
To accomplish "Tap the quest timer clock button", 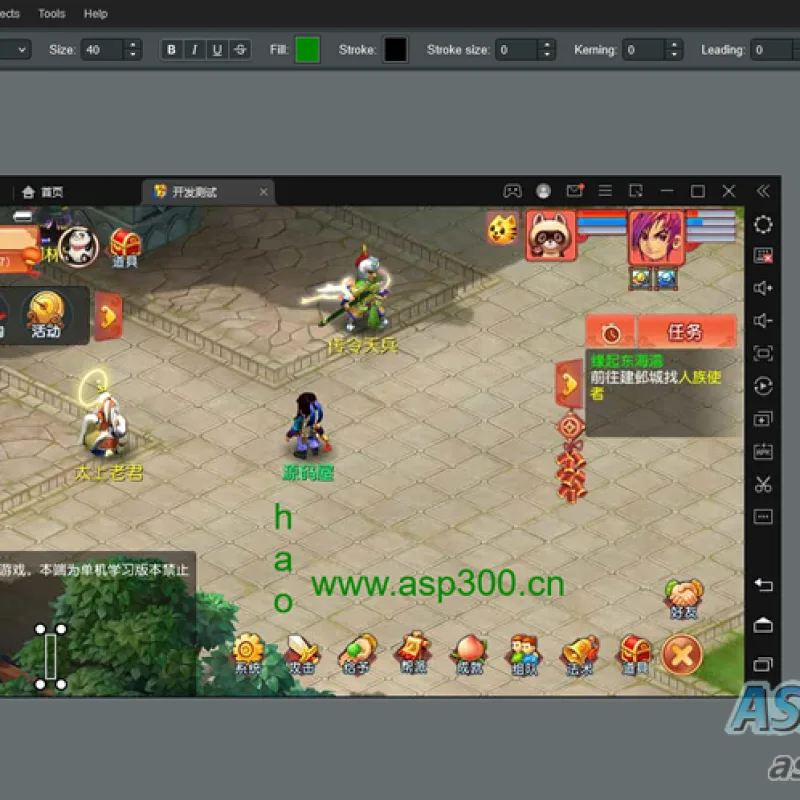I will (611, 333).
